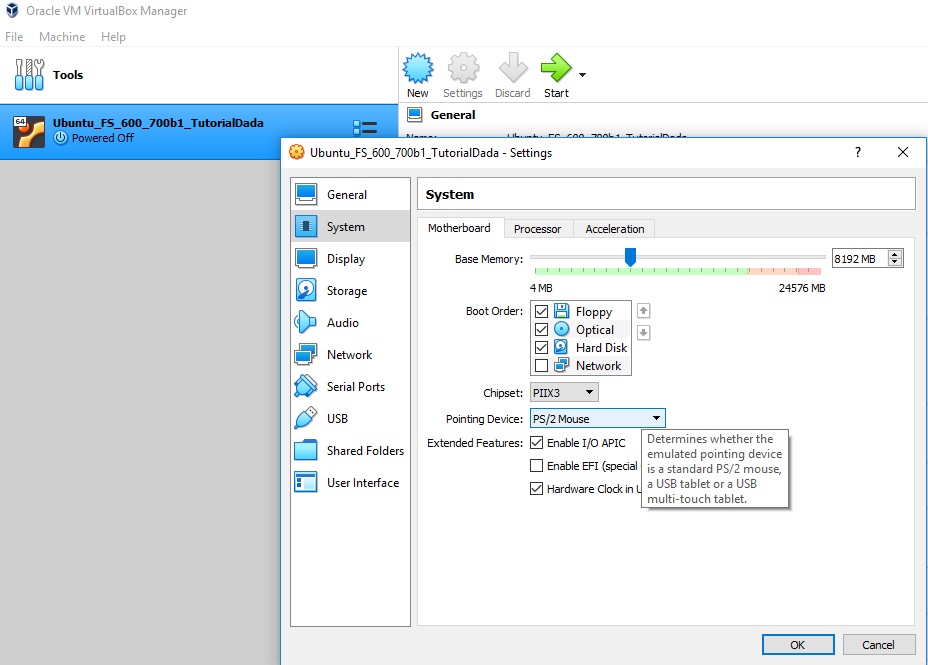928x665 pixels.
Task: Select the Audio settings category
Action: 342,323
